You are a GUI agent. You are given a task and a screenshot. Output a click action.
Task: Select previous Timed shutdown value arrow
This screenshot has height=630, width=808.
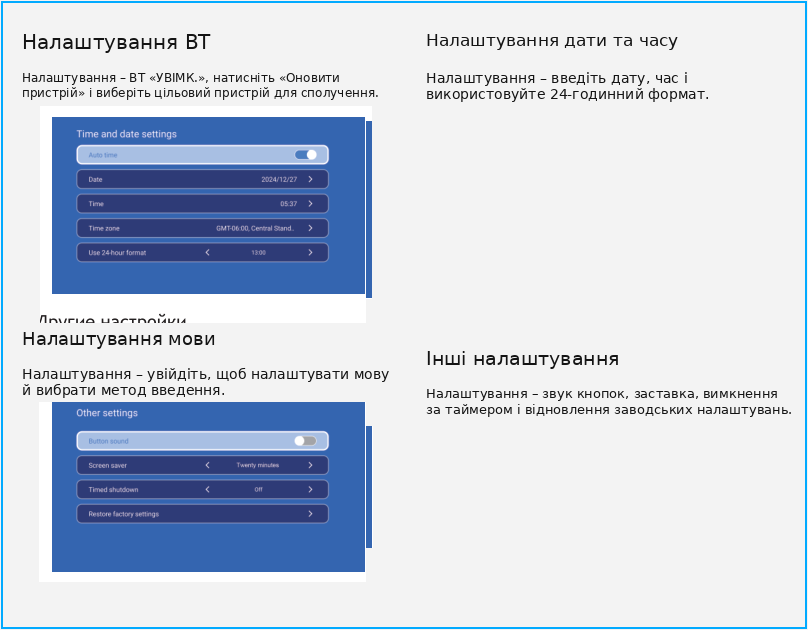[208, 489]
